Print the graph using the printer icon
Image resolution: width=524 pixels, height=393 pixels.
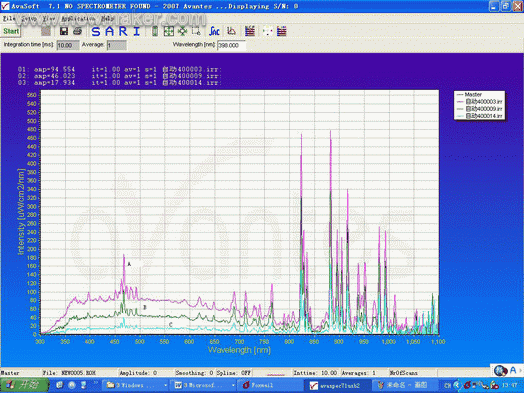pyautogui.click(x=78, y=31)
